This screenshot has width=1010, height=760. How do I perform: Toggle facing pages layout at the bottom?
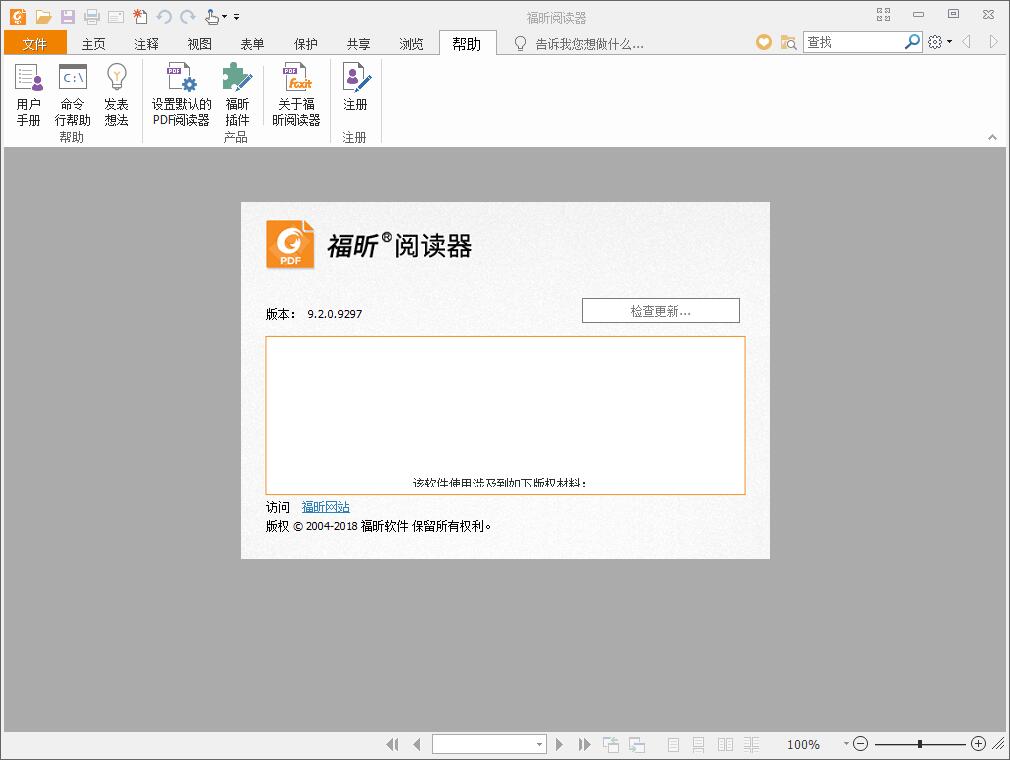coord(724,744)
